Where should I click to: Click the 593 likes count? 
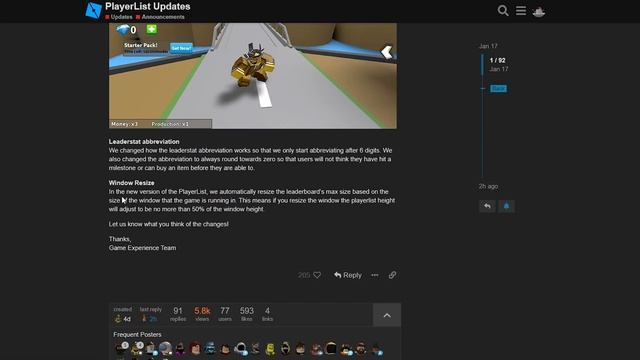click(247, 314)
